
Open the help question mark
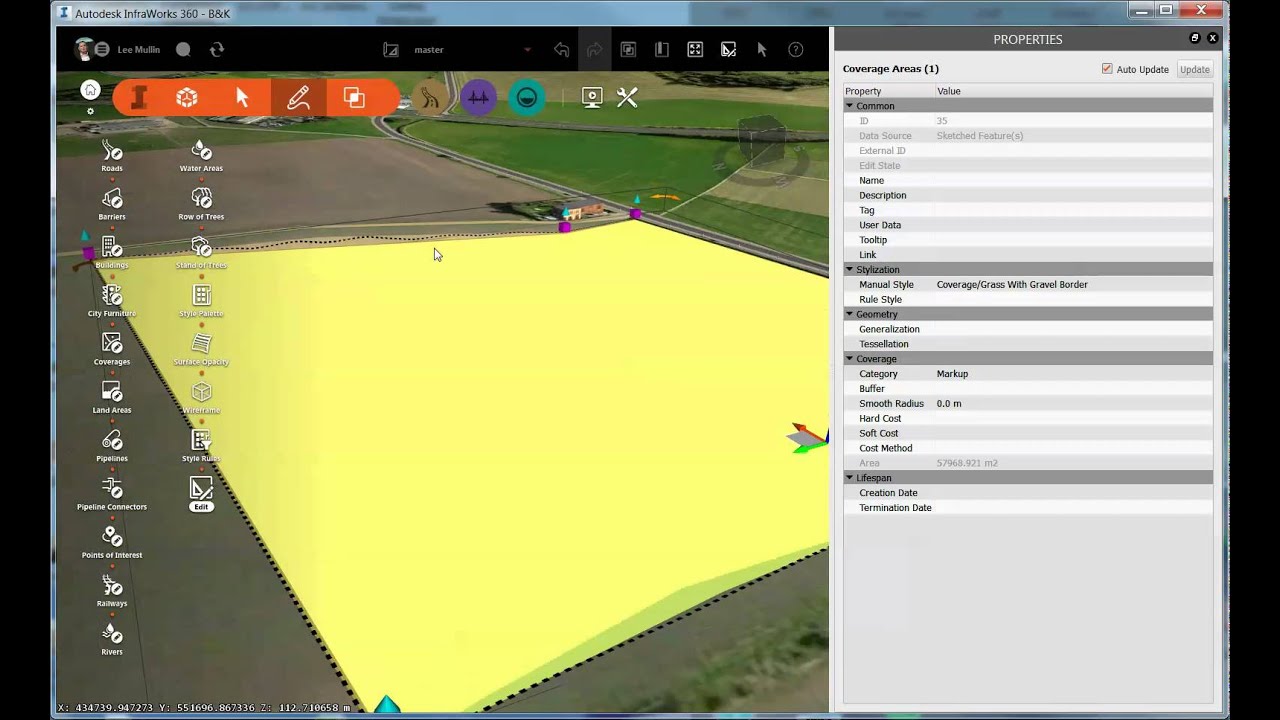pos(796,49)
